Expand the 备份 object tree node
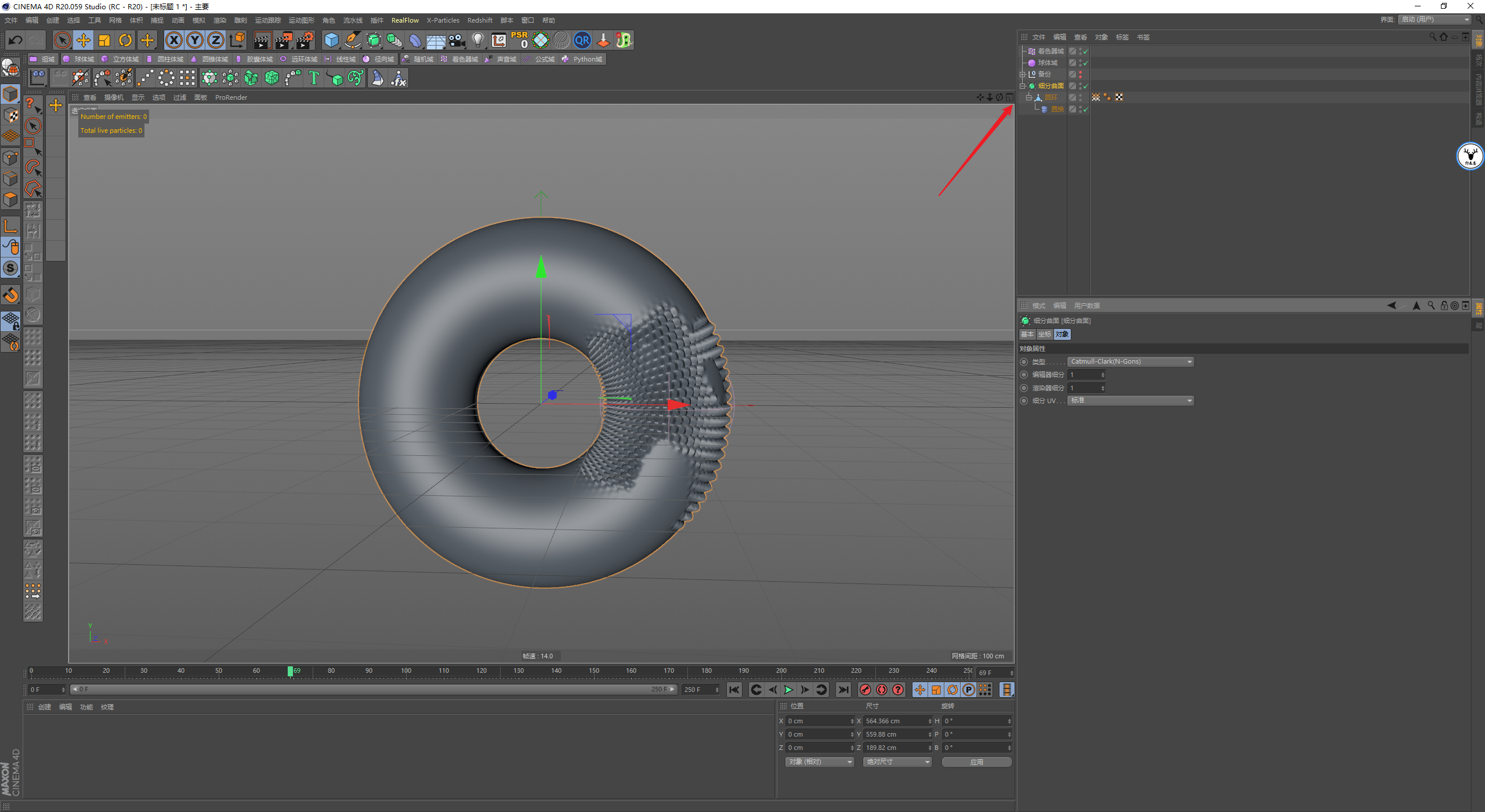Image resolution: width=1485 pixels, height=812 pixels. click(1023, 74)
